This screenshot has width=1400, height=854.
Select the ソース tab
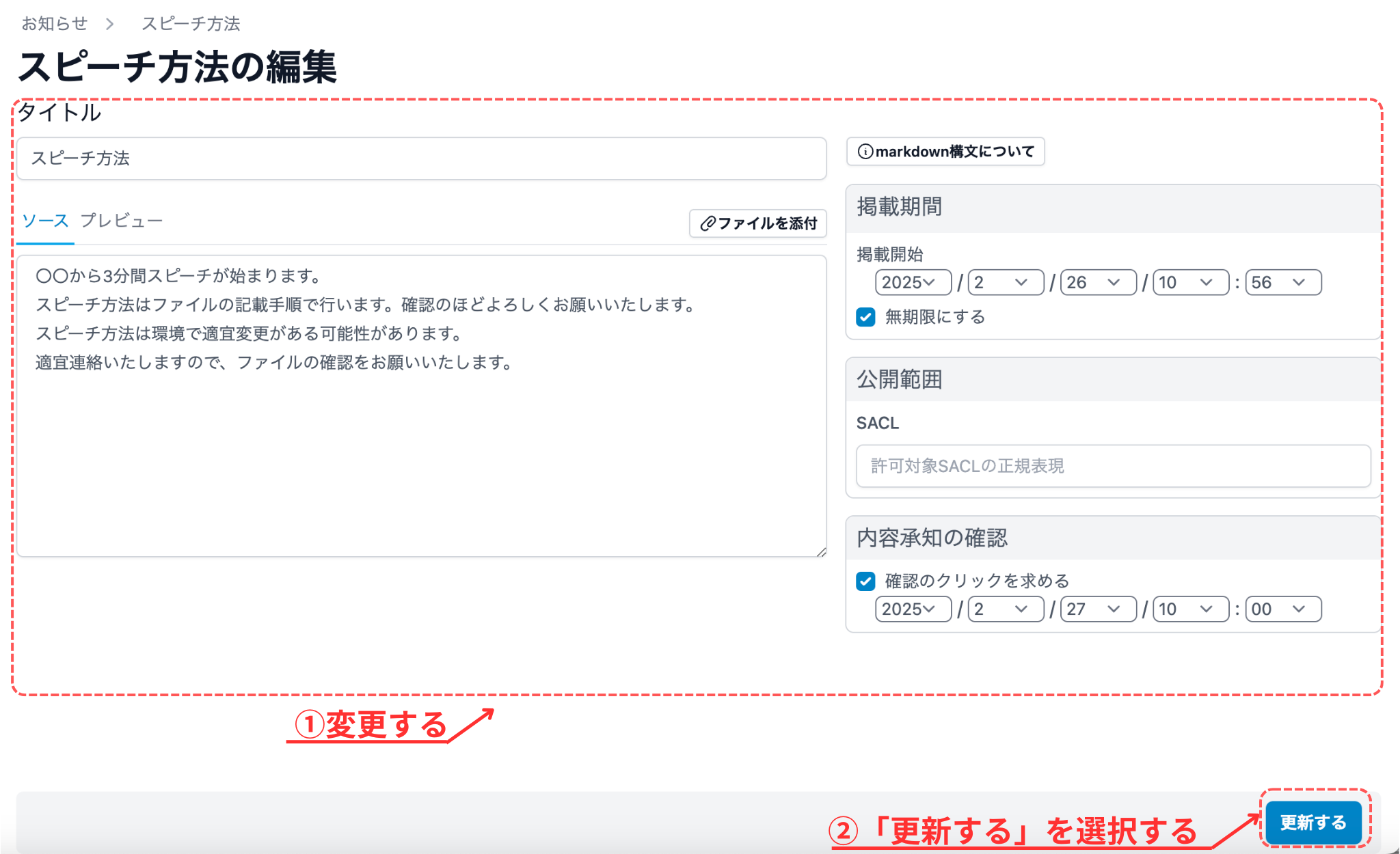[x=45, y=220]
